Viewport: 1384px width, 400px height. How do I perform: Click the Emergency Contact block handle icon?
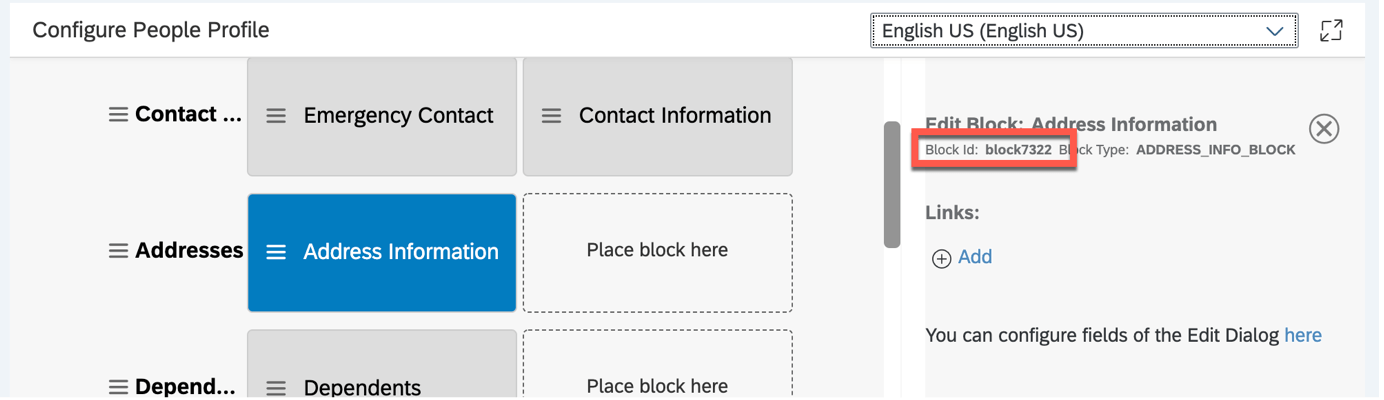tap(276, 116)
